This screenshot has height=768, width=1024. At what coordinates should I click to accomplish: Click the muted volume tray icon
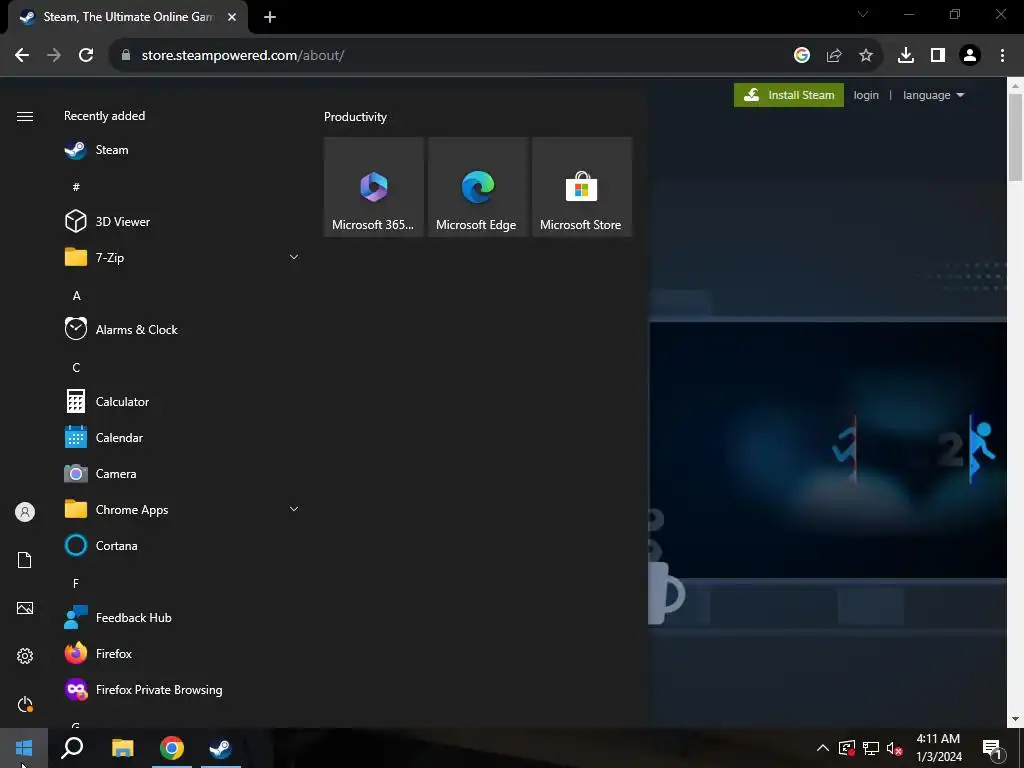pos(895,748)
